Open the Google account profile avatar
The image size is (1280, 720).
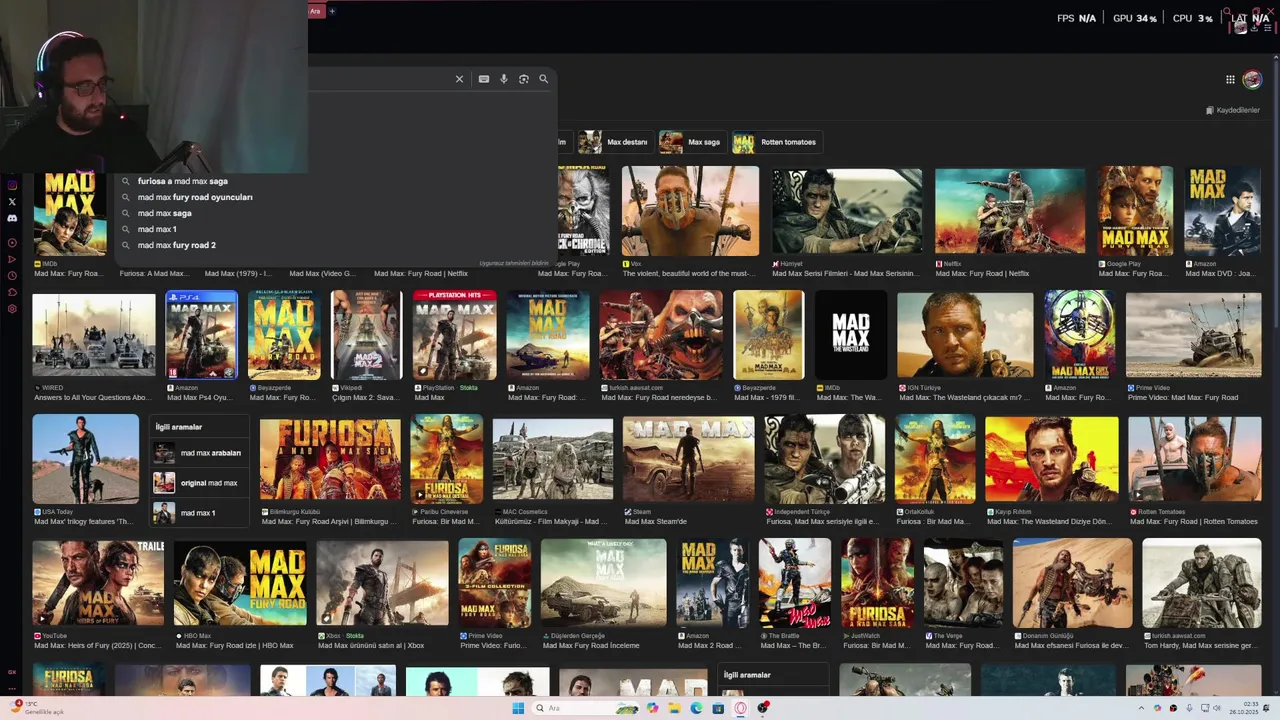click(1252, 80)
